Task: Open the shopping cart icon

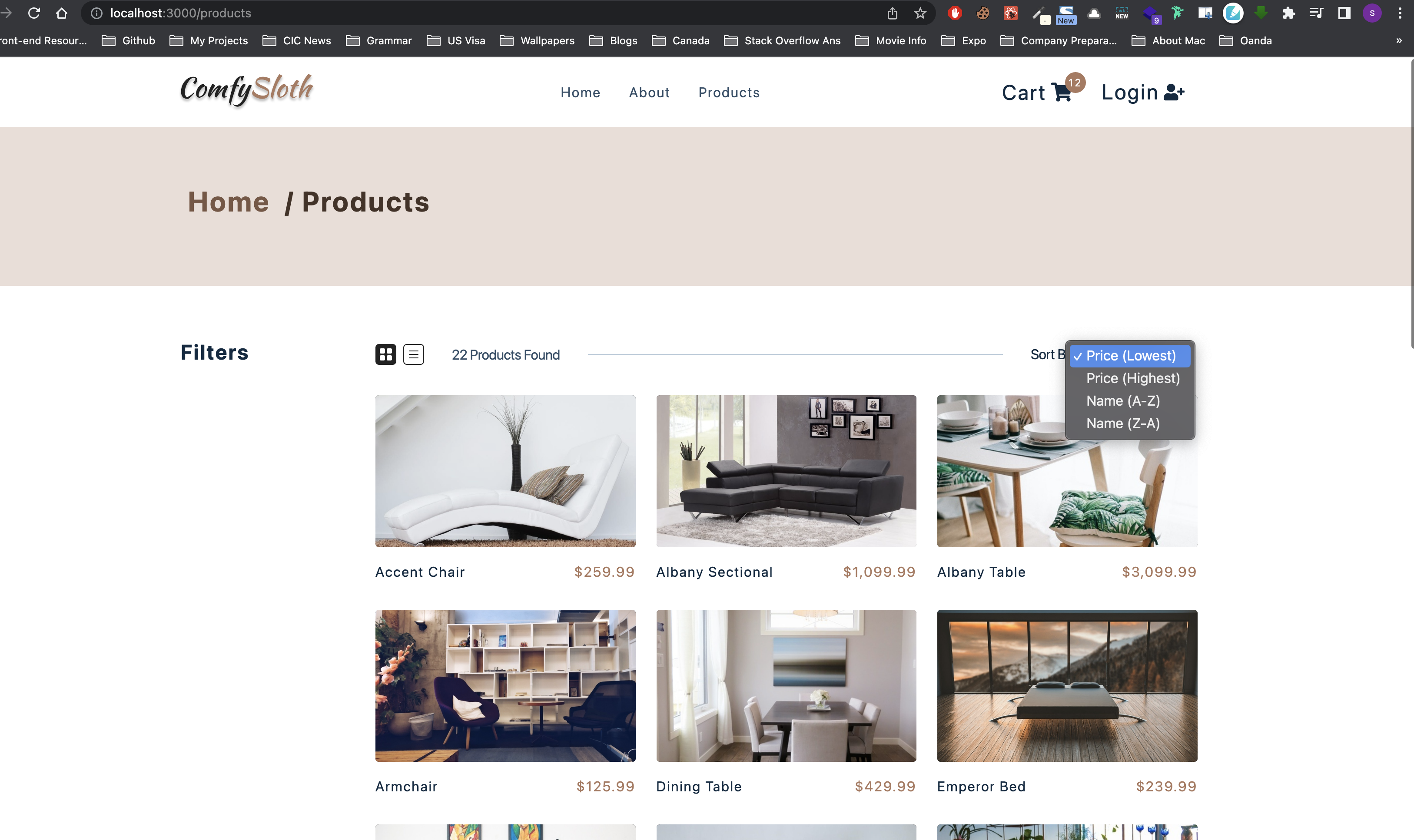Action: coord(1061,92)
